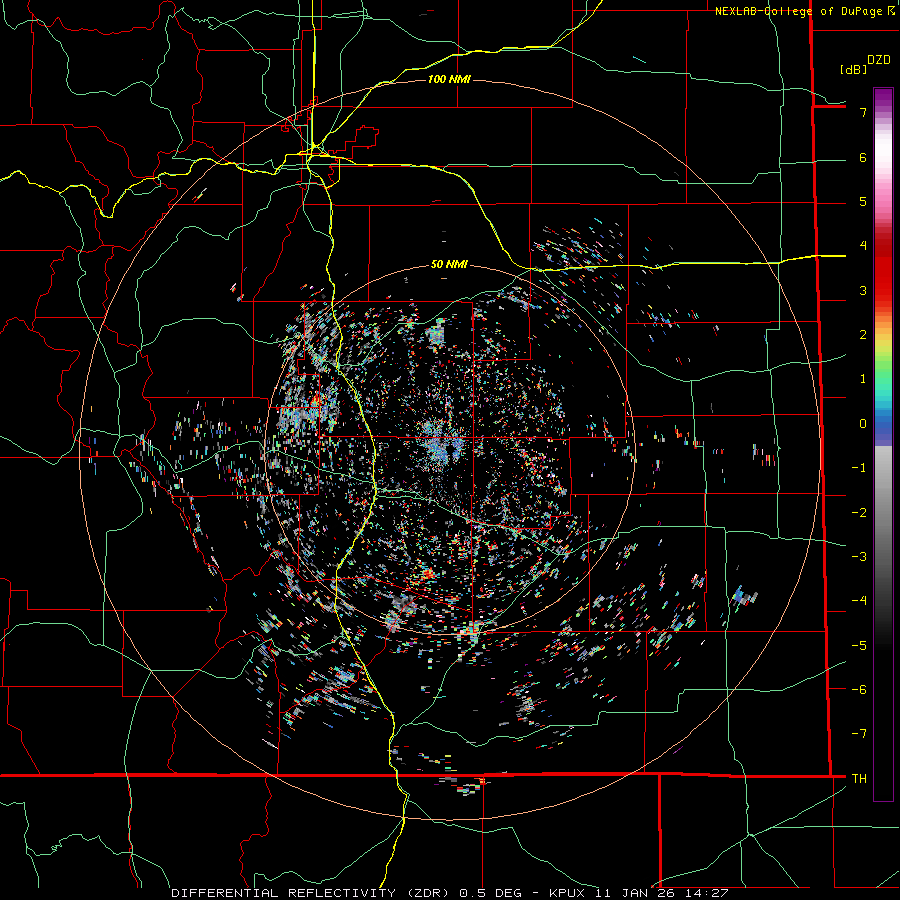The image size is (900, 900).
Task: Click the 0 value on the color scale
Action: pos(863,424)
